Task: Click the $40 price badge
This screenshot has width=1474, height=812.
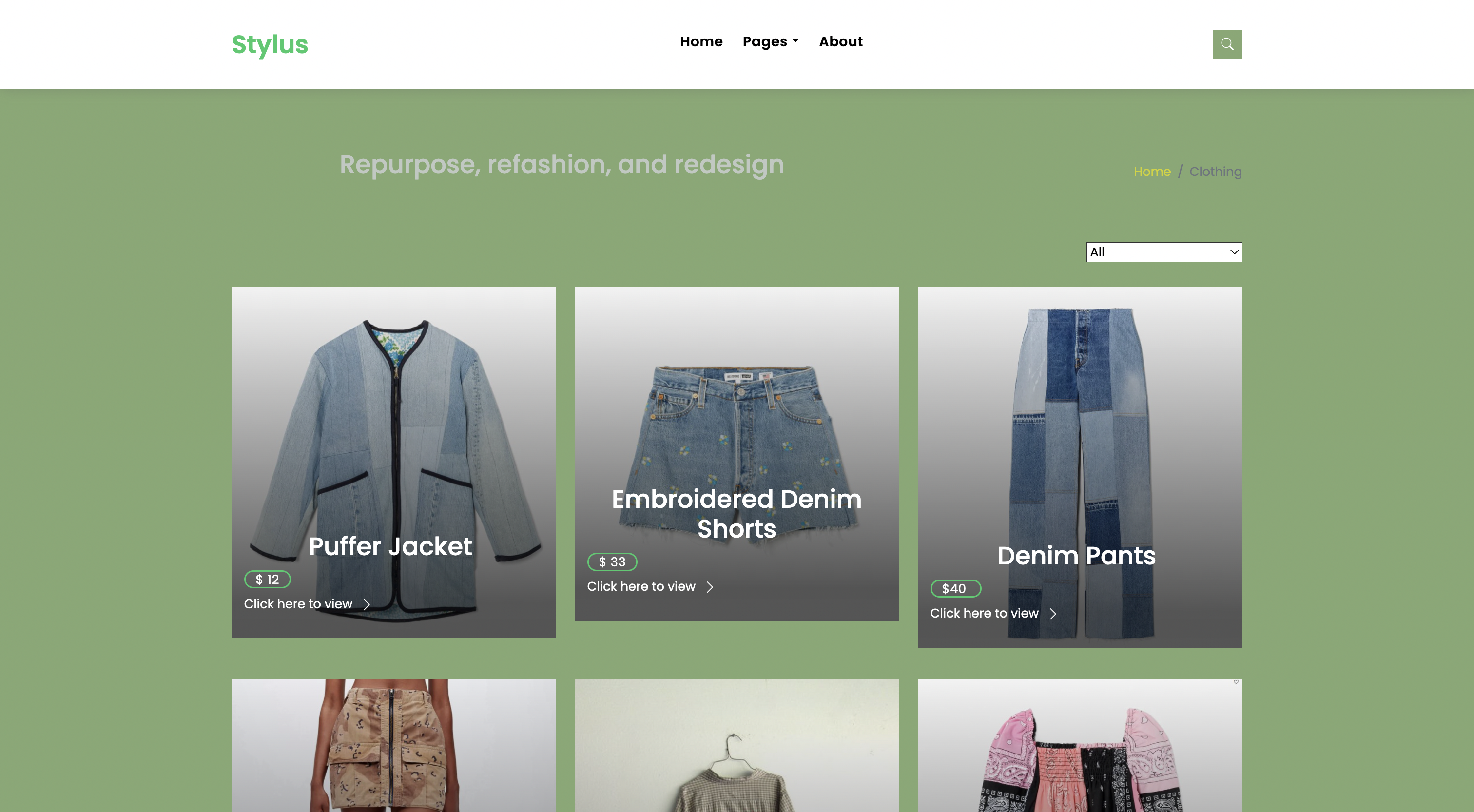Action: 954,588
